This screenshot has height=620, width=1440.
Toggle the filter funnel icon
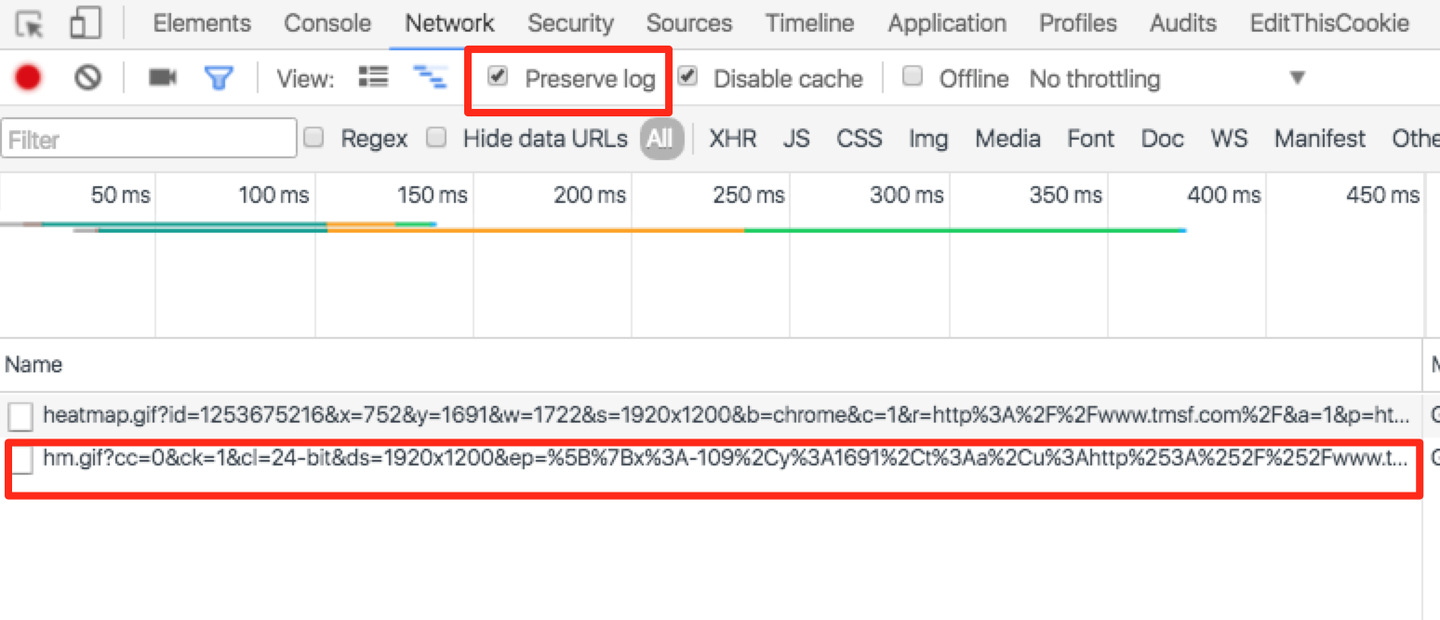218,77
